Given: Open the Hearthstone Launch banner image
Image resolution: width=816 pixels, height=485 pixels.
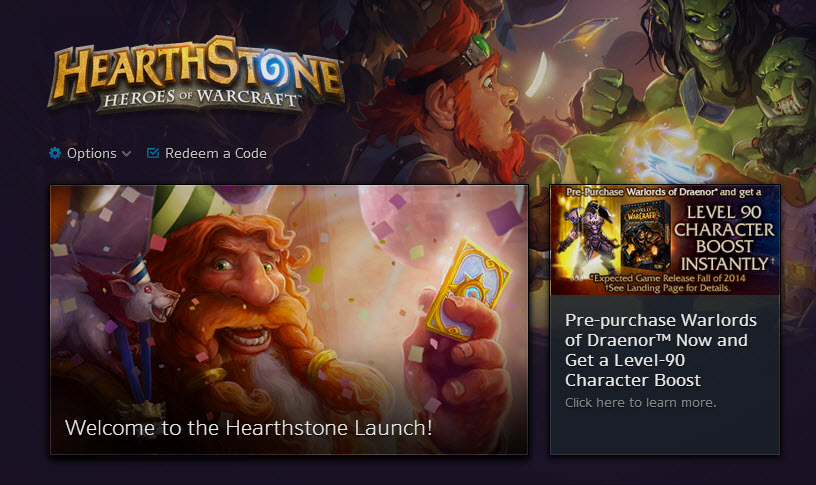Looking at the screenshot, I should [289, 320].
